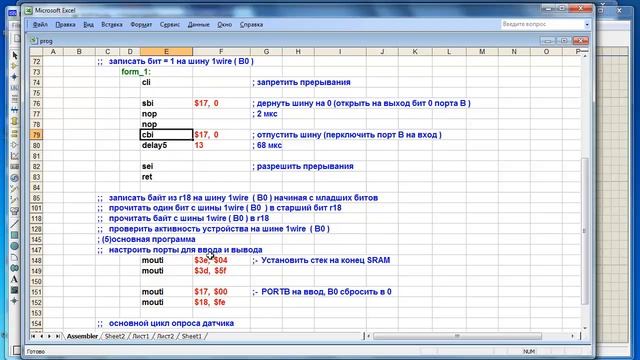The height and width of the screenshot is (360, 640).
Task: Go to previous sheet tab navigation arrow
Action: coord(41,336)
